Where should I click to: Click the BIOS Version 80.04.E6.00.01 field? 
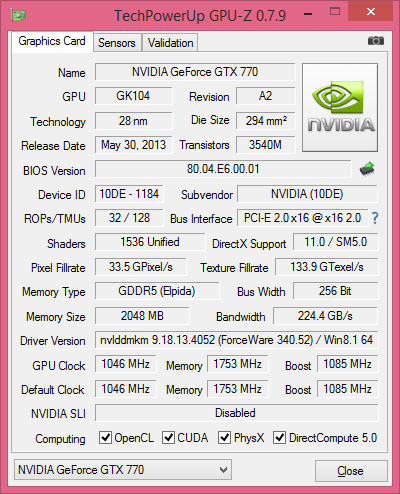(223, 169)
